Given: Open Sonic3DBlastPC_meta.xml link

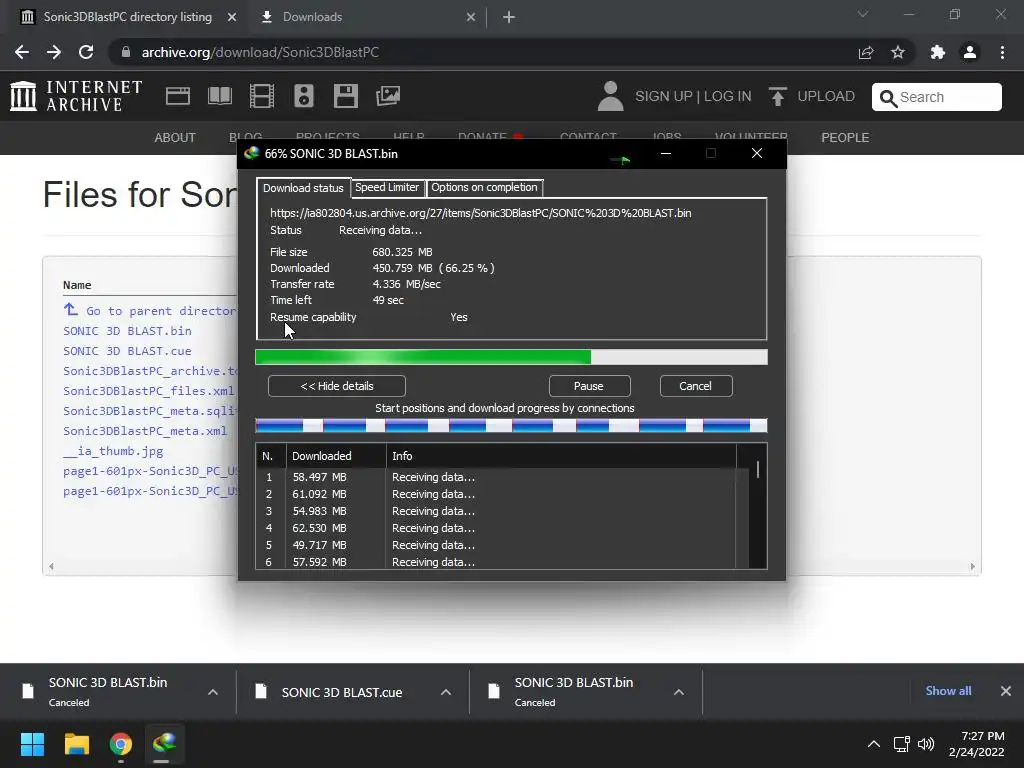Looking at the screenshot, I should 145,431.
